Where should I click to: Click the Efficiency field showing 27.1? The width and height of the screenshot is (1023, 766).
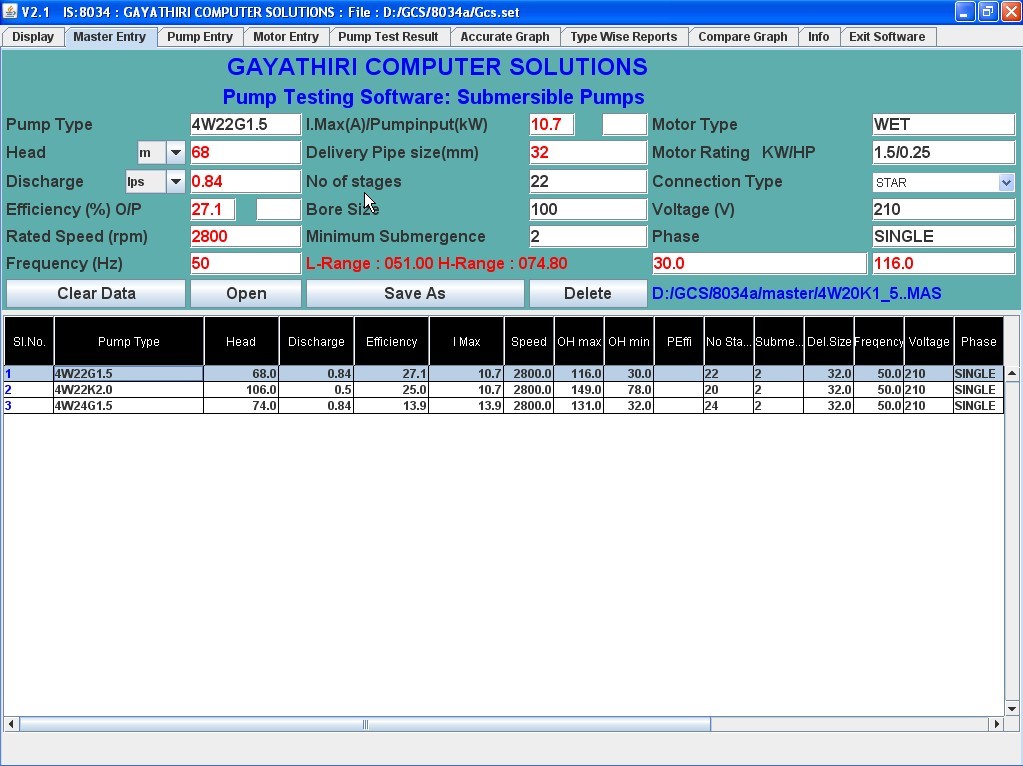tap(213, 209)
